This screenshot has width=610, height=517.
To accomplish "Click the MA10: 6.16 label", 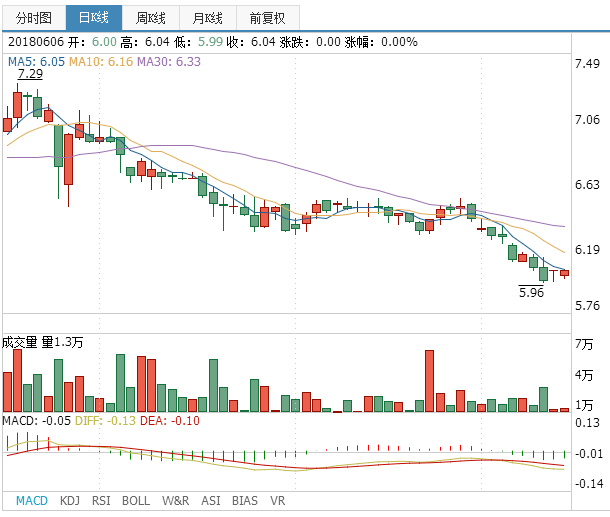I will [101, 61].
